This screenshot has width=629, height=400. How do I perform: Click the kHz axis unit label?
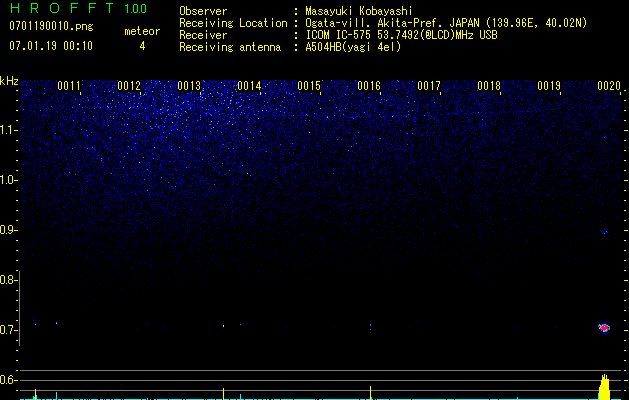click(9, 81)
